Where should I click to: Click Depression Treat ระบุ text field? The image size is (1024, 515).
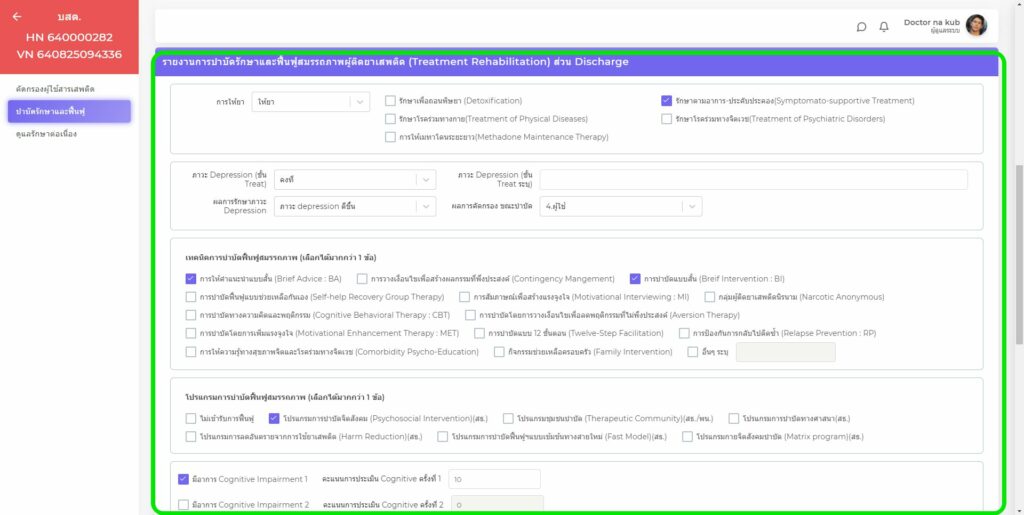pos(753,180)
